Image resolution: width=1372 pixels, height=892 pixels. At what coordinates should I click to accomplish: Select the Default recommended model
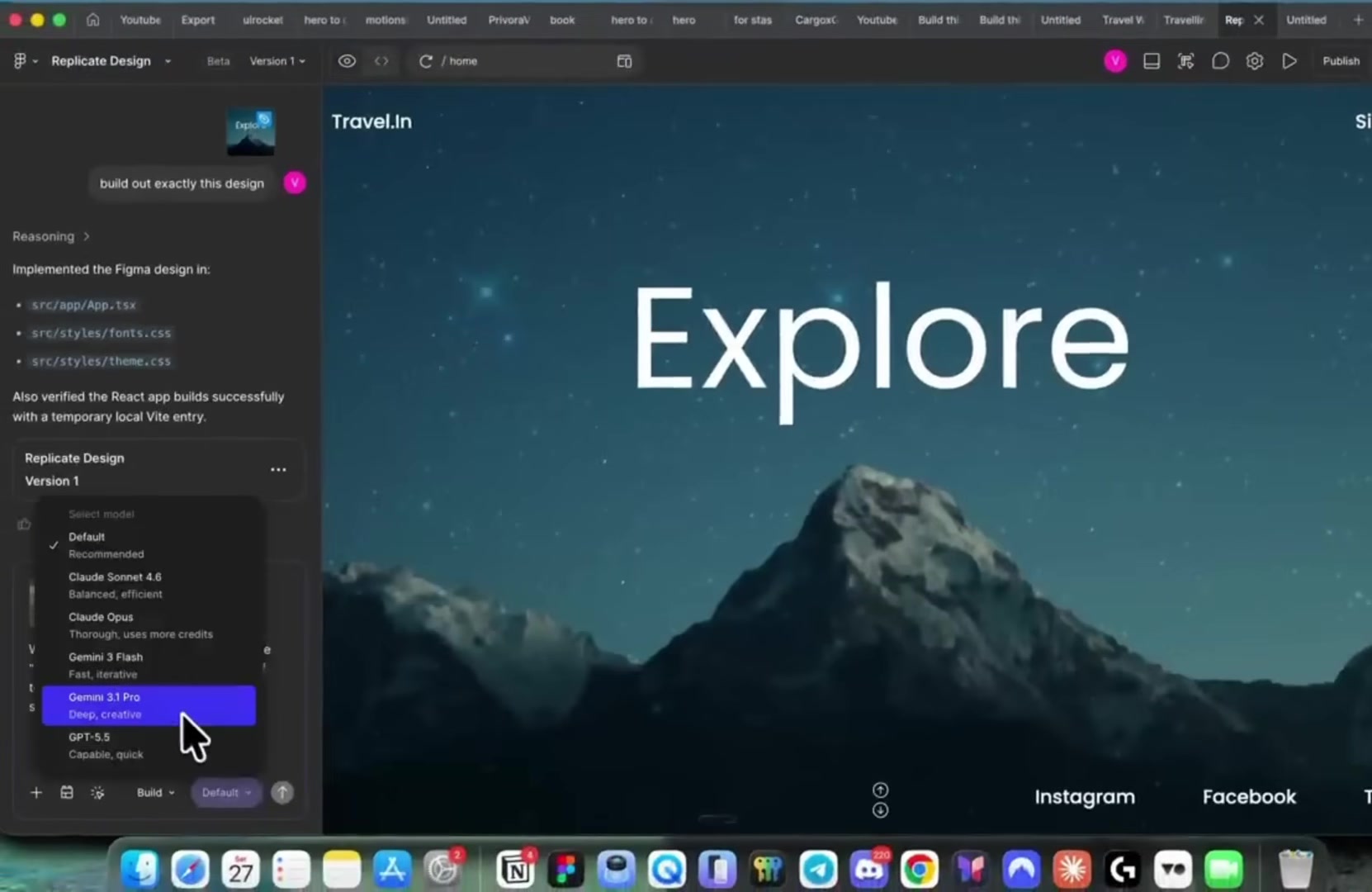coord(149,545)
